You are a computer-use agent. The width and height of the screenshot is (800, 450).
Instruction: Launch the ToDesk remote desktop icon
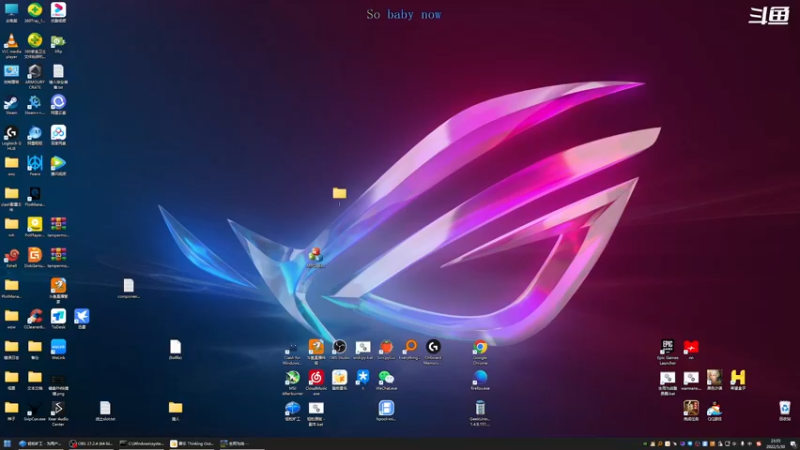[58, 319]
